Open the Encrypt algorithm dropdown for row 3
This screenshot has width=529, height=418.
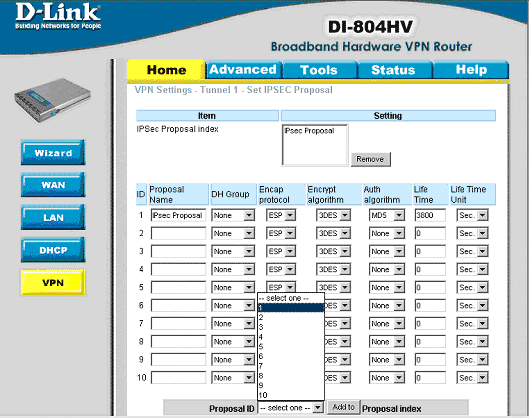coord(334,251)
